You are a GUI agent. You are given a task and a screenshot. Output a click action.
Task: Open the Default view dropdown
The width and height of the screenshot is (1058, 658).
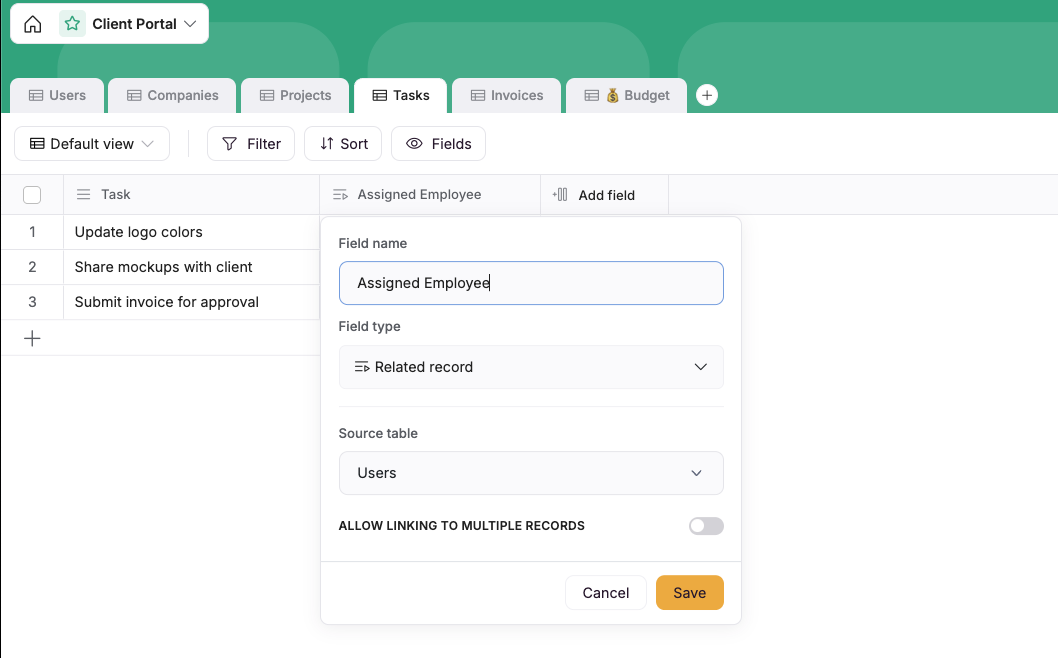coord(92,144)
